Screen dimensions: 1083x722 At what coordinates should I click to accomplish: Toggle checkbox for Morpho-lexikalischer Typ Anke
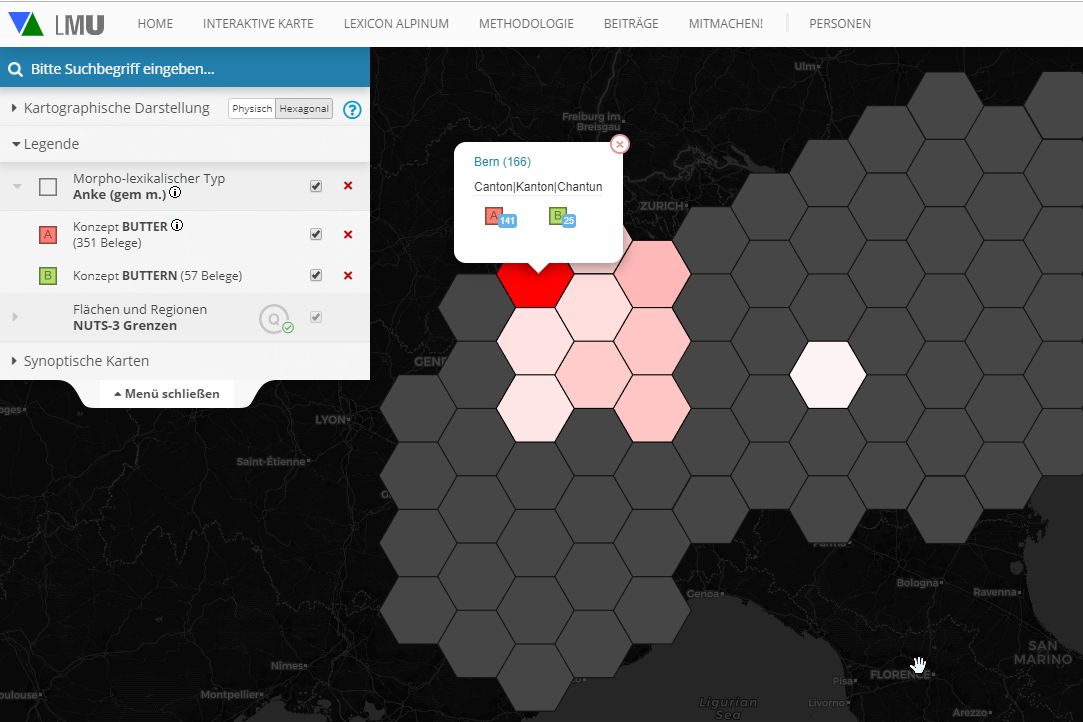pyautogui.click(x=316, y=186)
